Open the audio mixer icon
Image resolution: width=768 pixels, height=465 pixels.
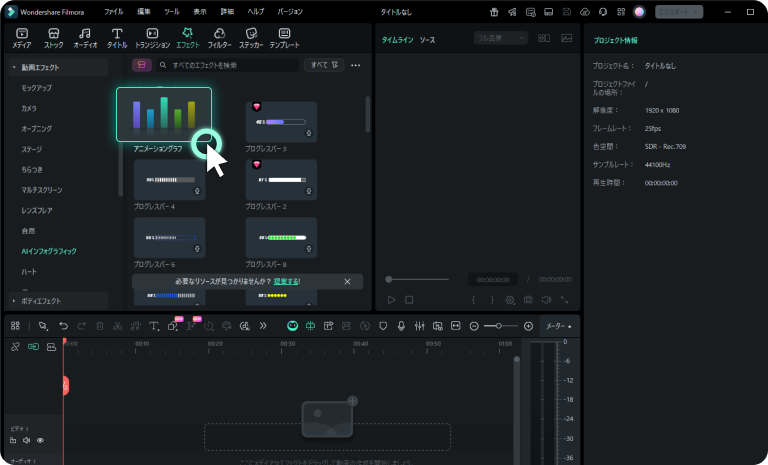tap(419, 326)
